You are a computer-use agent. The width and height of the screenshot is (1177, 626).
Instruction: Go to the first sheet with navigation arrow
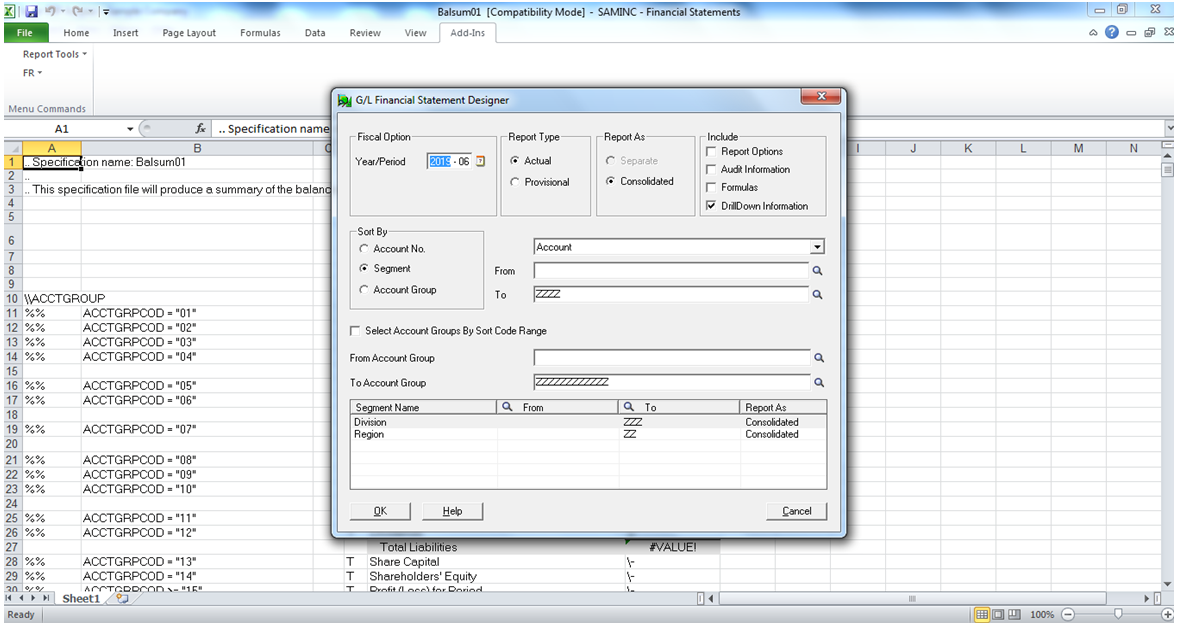coord(10,598)
